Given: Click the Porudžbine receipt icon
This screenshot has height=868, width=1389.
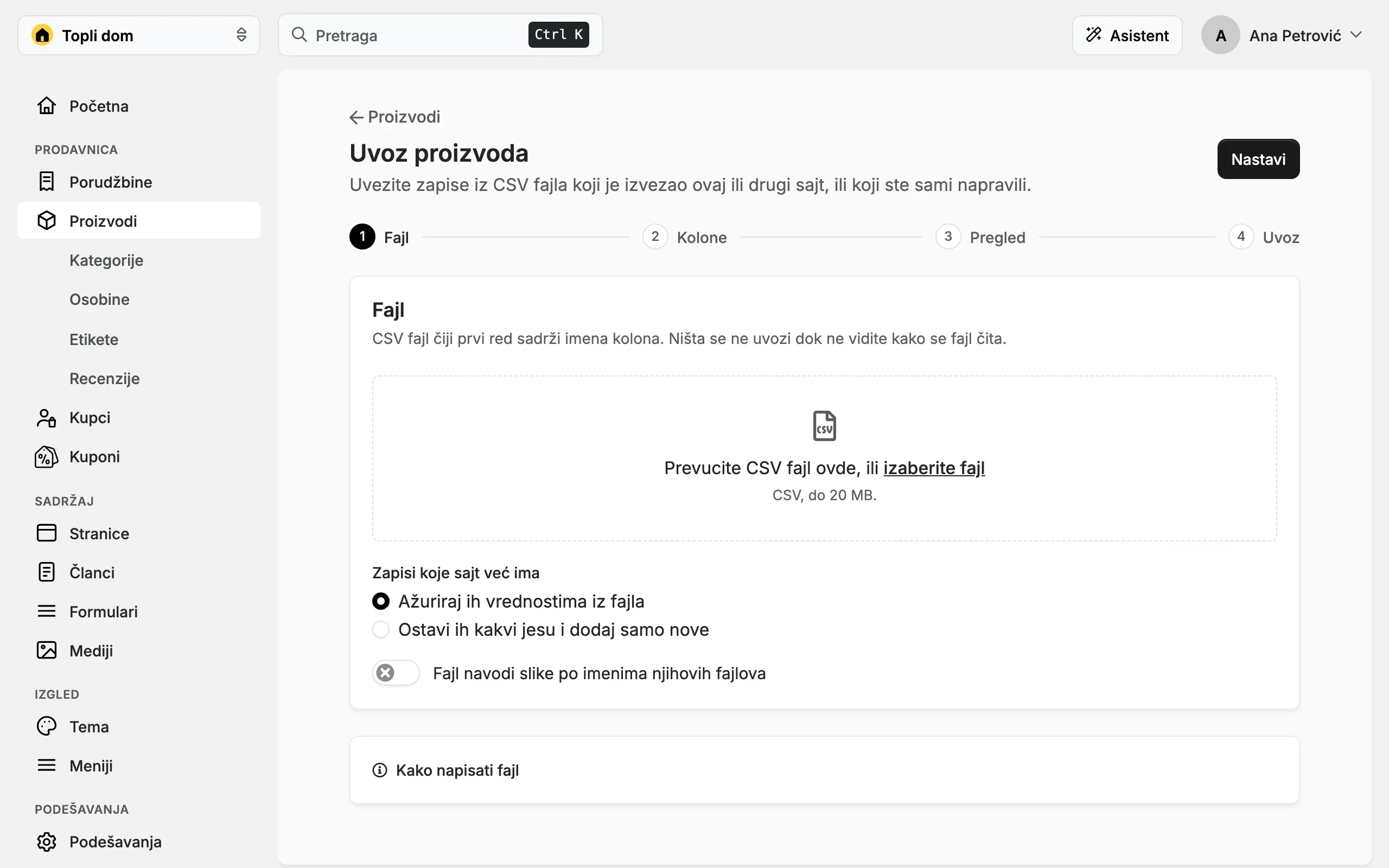Looking at the screenshot, I should pos(47,182).
